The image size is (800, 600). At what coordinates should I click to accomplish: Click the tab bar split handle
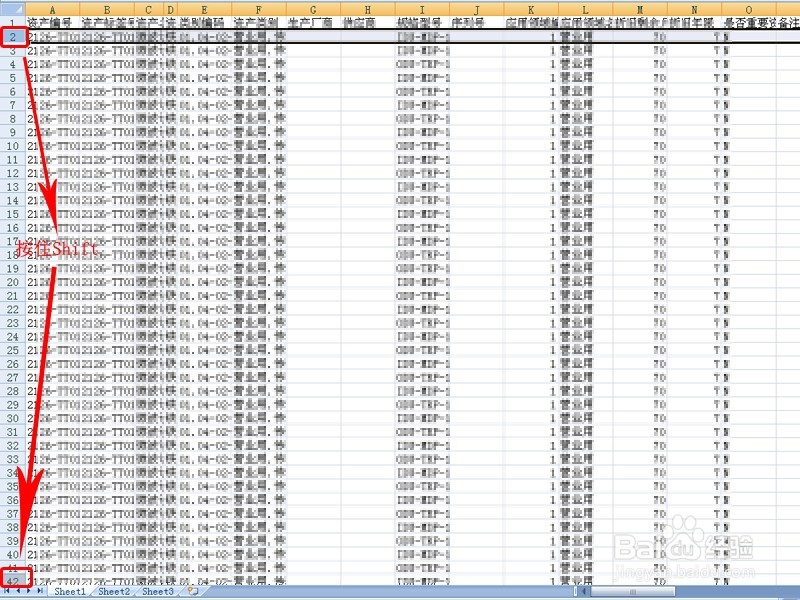point(575,592)
